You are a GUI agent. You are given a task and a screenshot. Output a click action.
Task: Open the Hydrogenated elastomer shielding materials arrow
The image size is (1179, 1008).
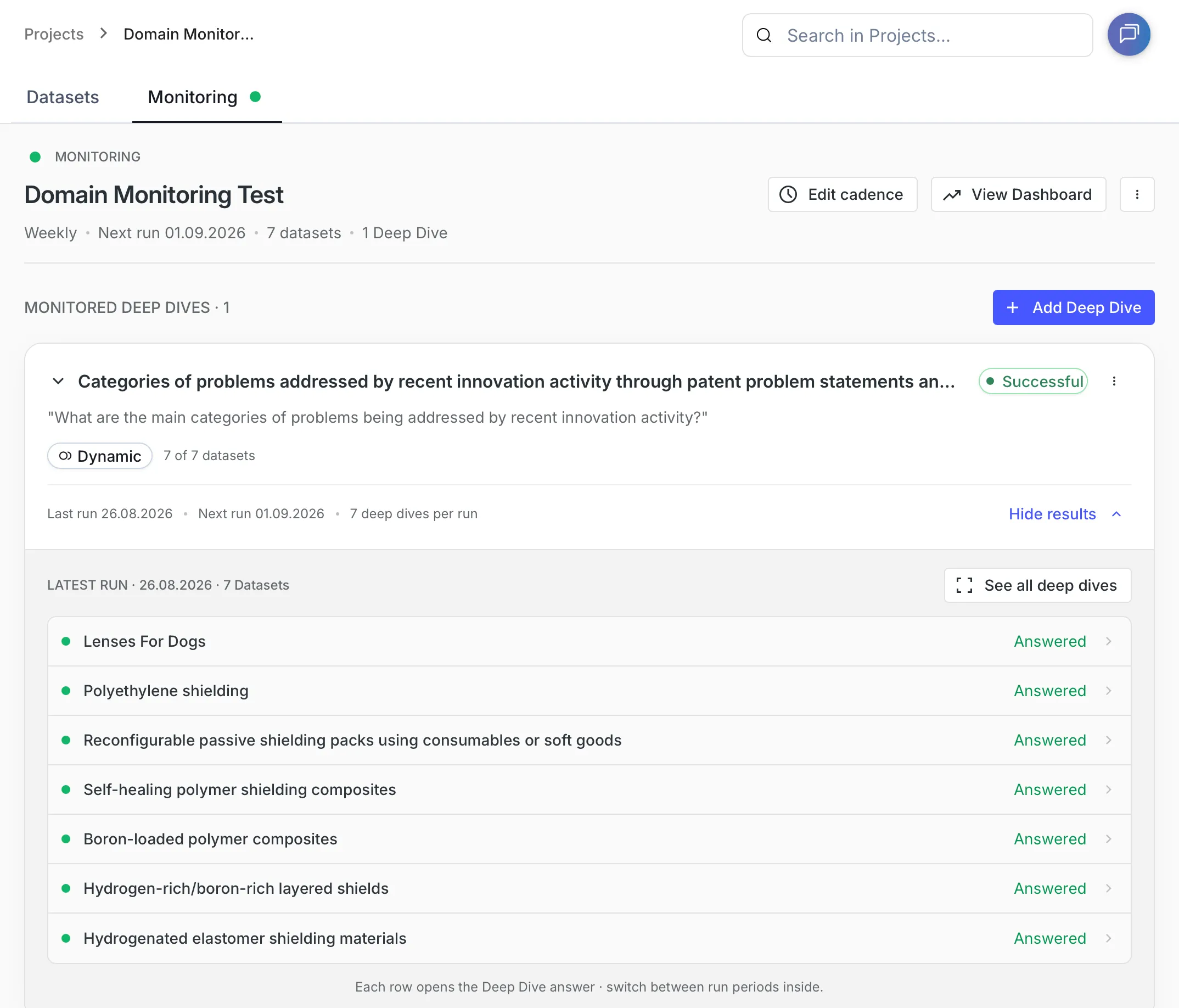point(1108,938)
